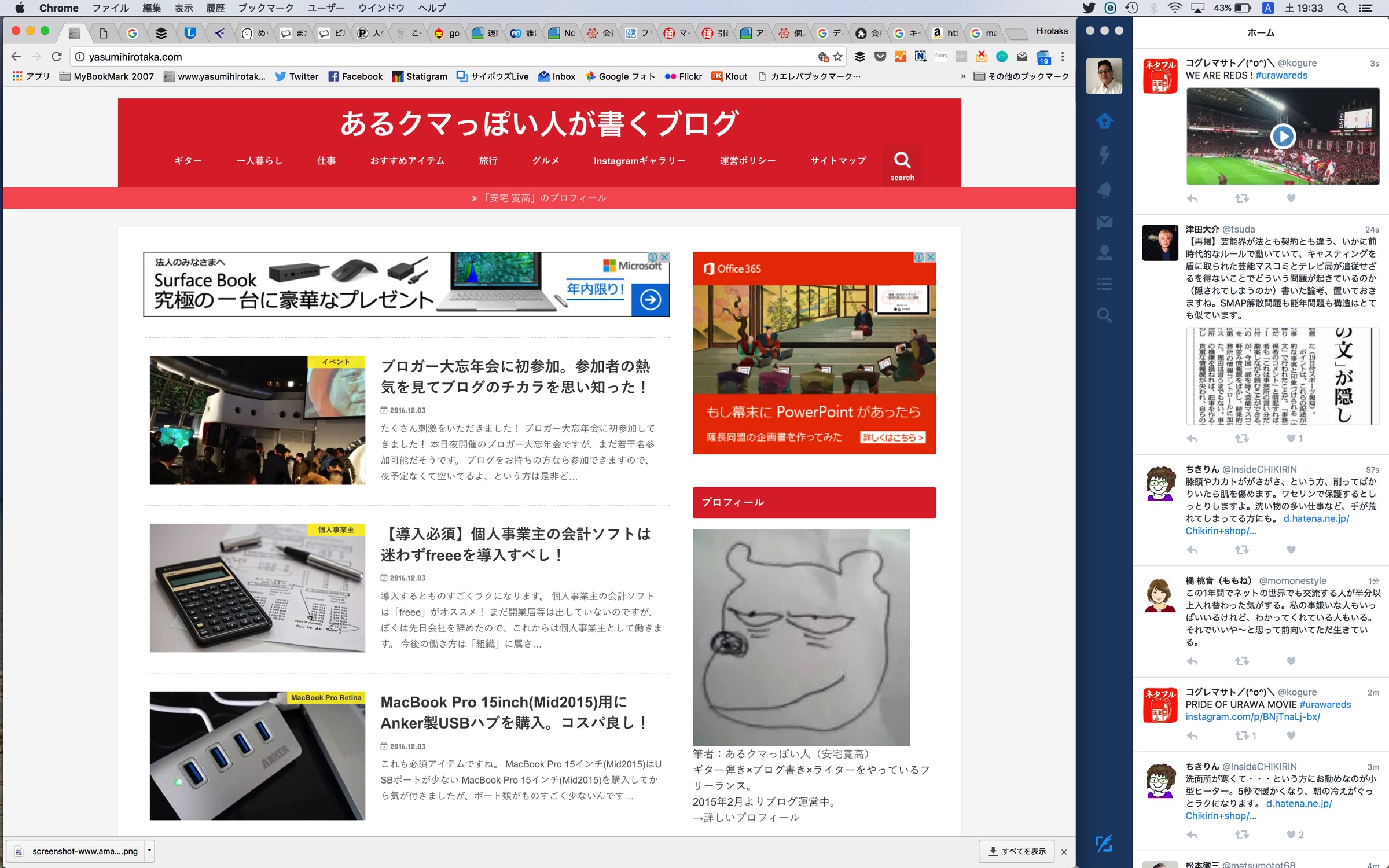1389x868 pixels.
Task: Open the Profile person icon in Twitter sidebar
Action: tap(1104, 252)
